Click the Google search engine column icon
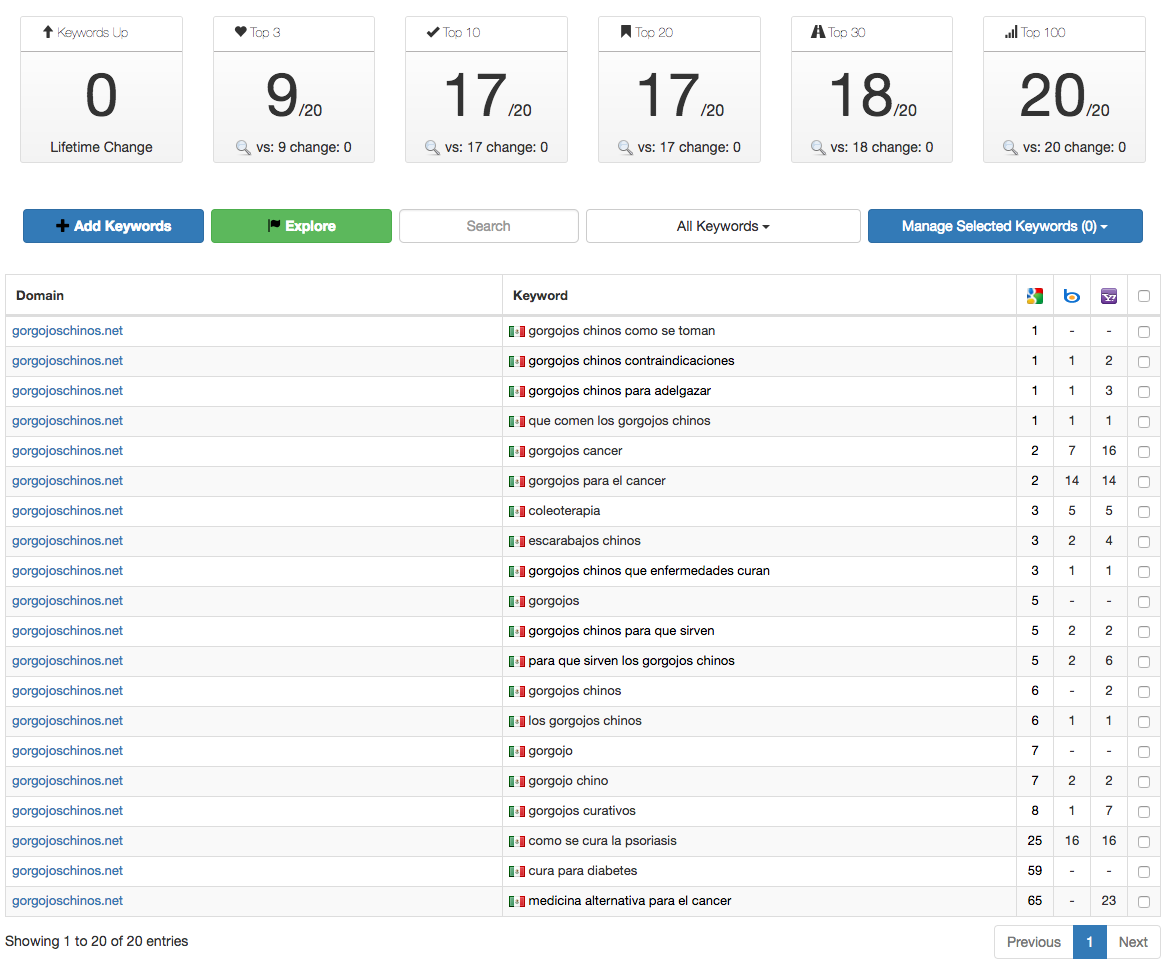The width and height of the screenshot is (1167, 969). tap(1035, 296)
